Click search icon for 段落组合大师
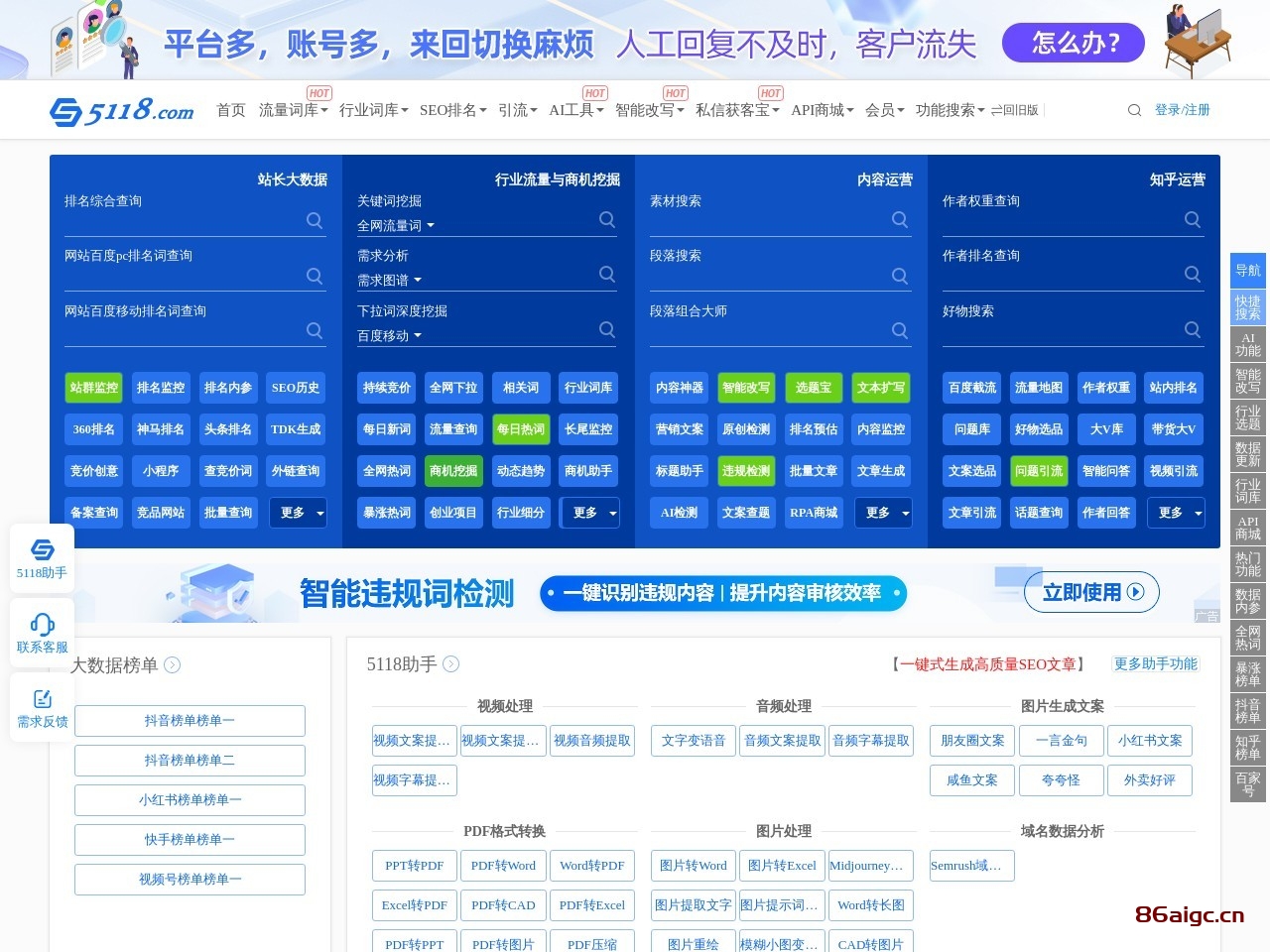This screenshot has width=1270, height=952. click(900, 330)
